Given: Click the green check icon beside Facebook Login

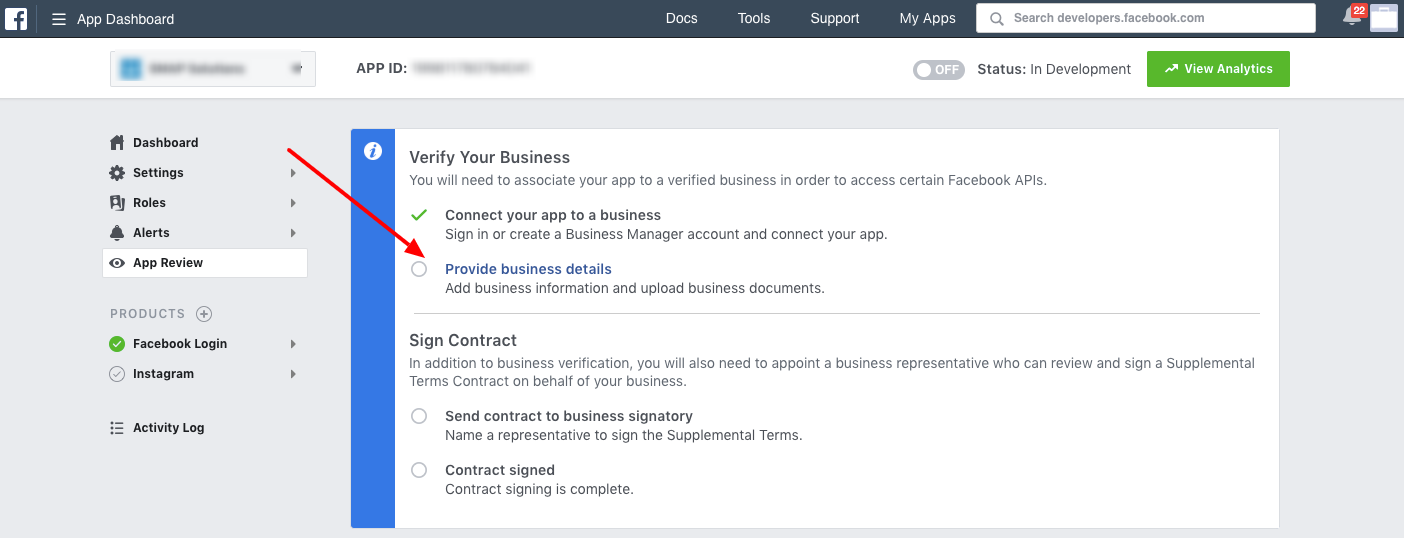Looking at the screenshot, I should tap(117, 344).
